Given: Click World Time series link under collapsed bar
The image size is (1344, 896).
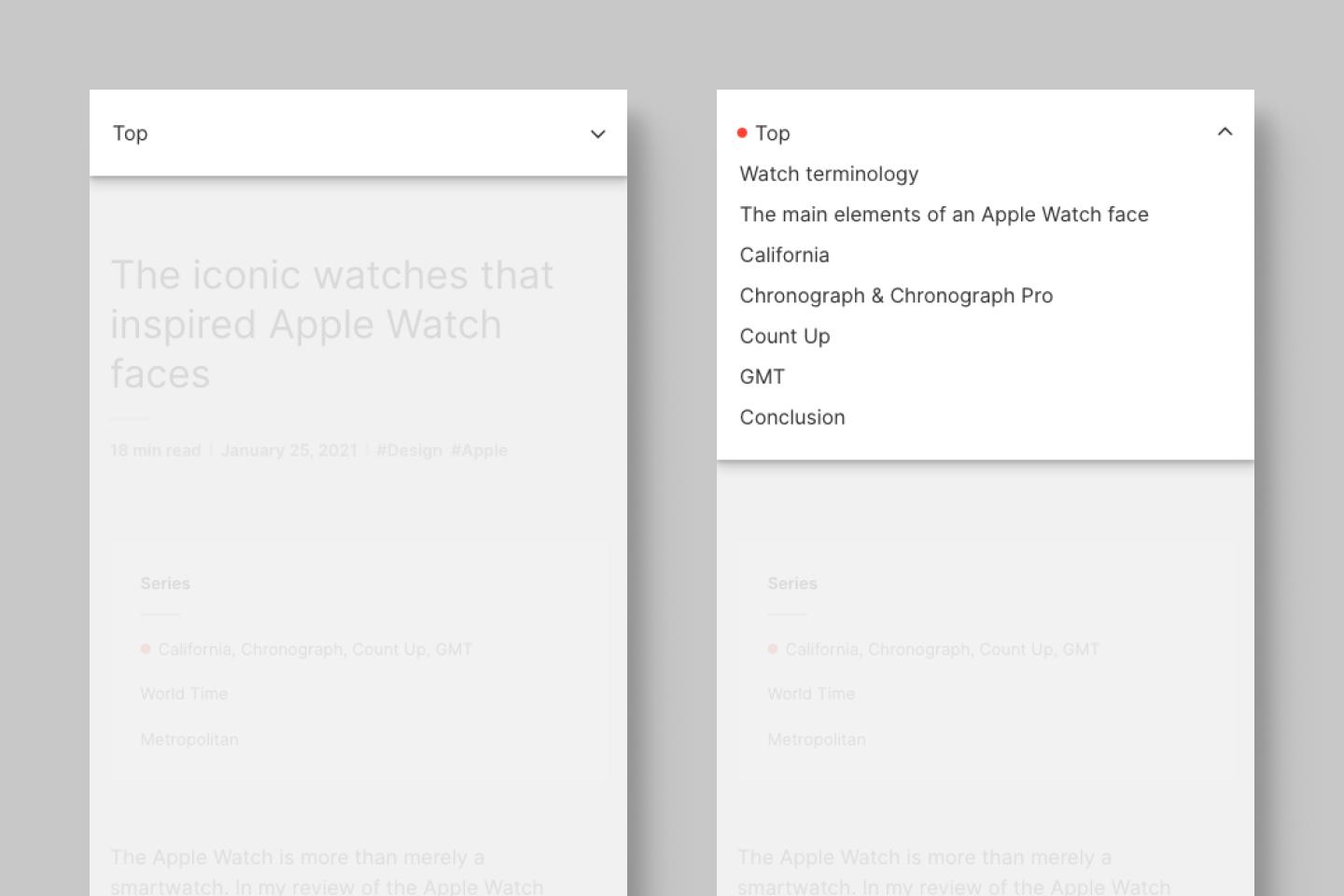Looking at the screenshot, I should pyautogui.click(x=184, y=693).
